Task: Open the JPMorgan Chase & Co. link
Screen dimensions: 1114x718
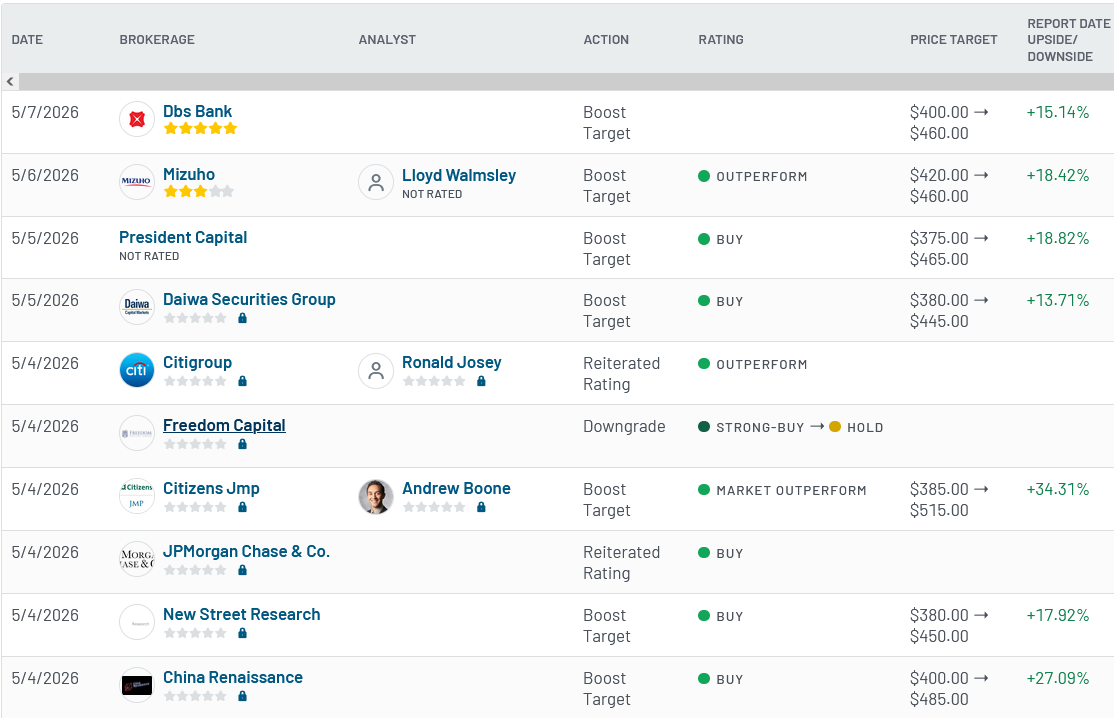Action: coord(247,551)
